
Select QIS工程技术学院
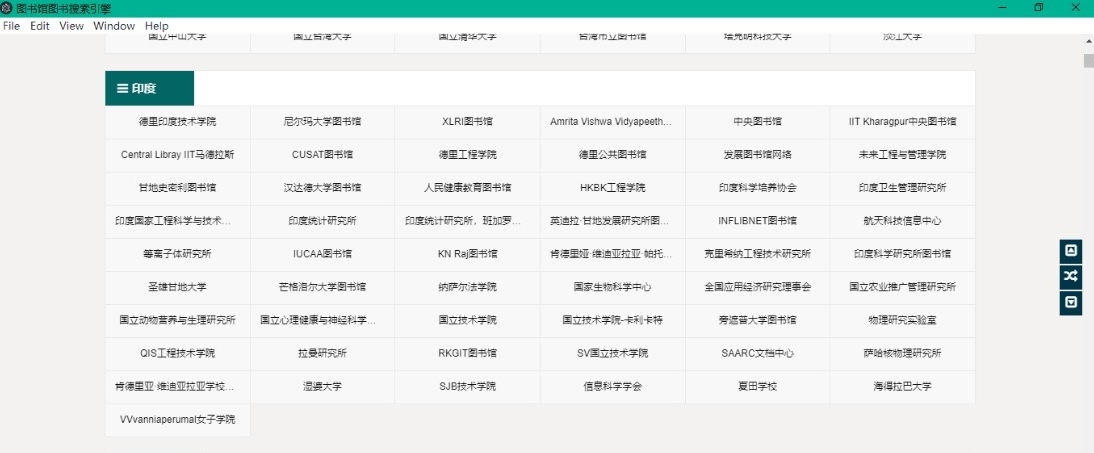178,353
